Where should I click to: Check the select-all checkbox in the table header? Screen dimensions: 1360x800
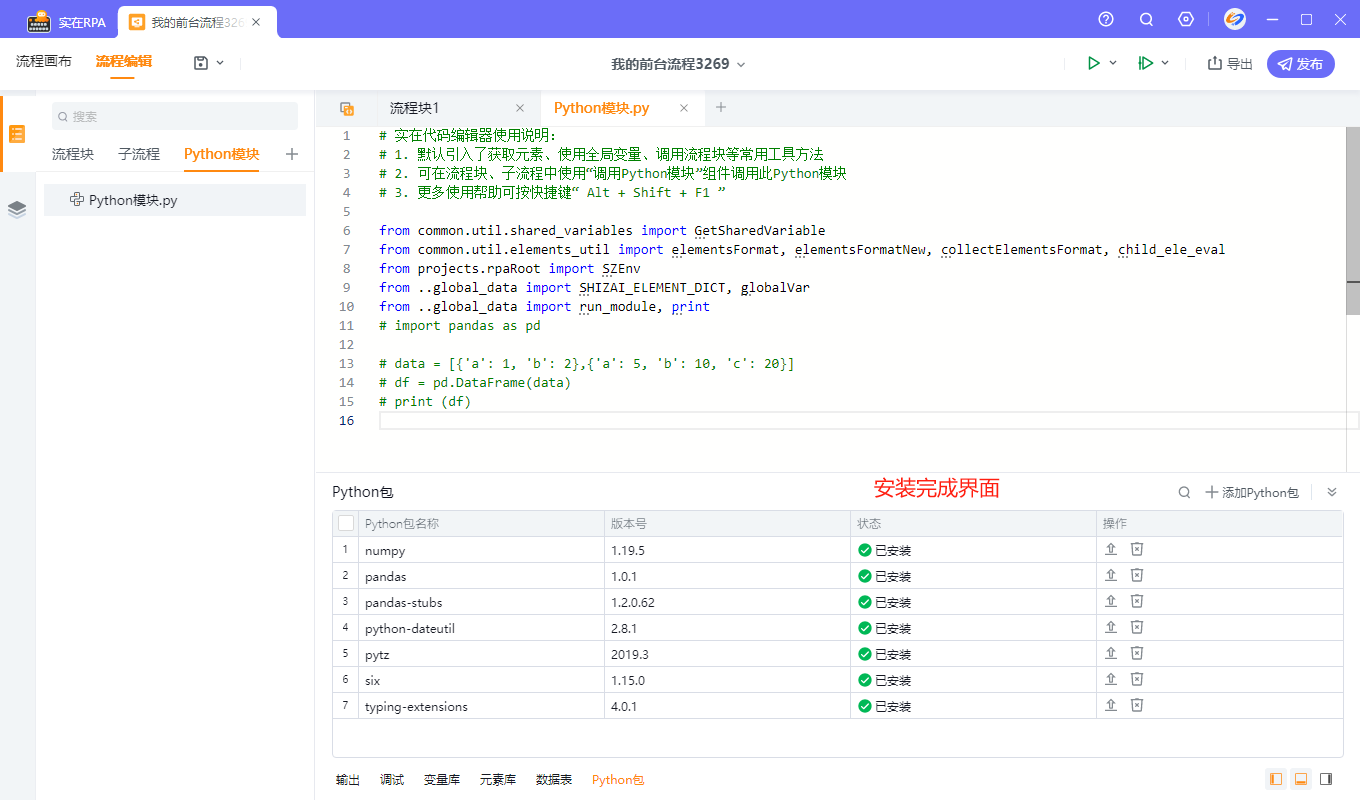pyautogui.click(x=345, y=522)
